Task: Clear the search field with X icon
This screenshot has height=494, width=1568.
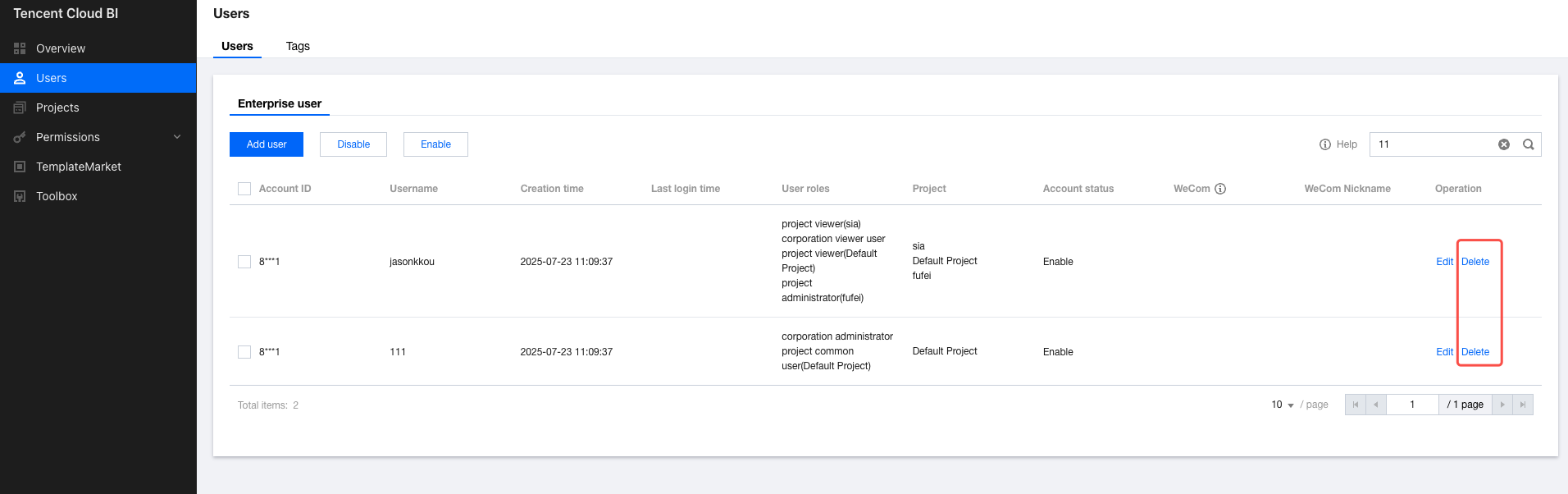Action: click(x=1504, y=144)
